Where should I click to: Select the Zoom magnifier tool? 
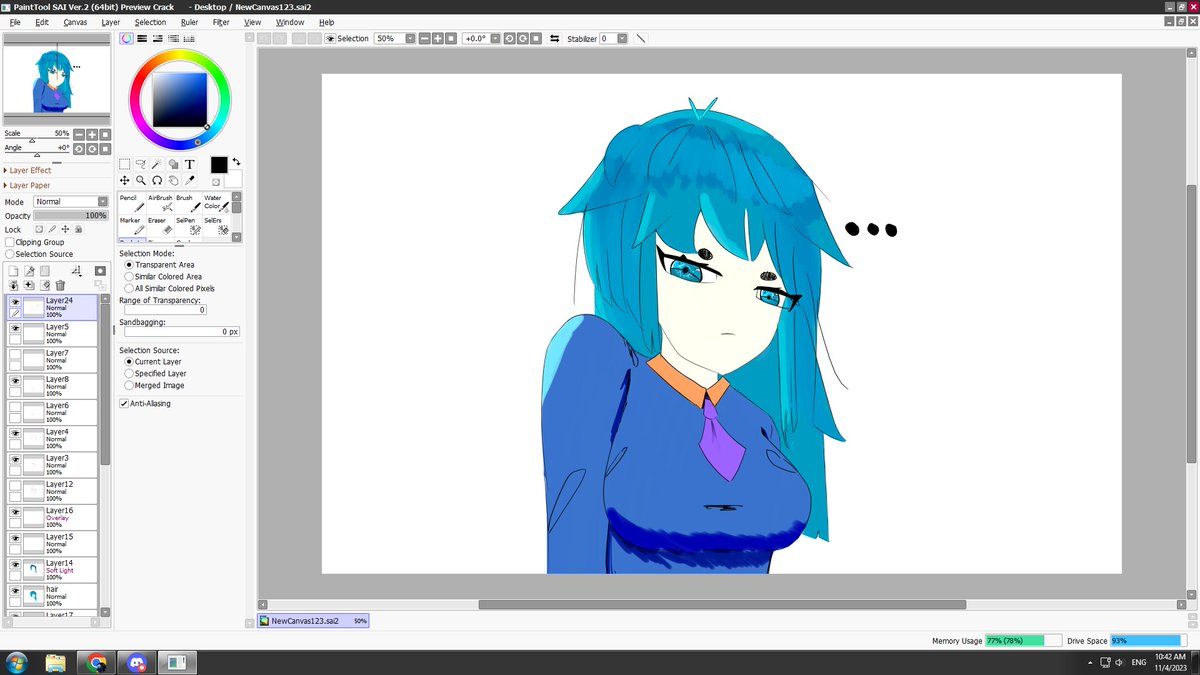tap(140, 181)
